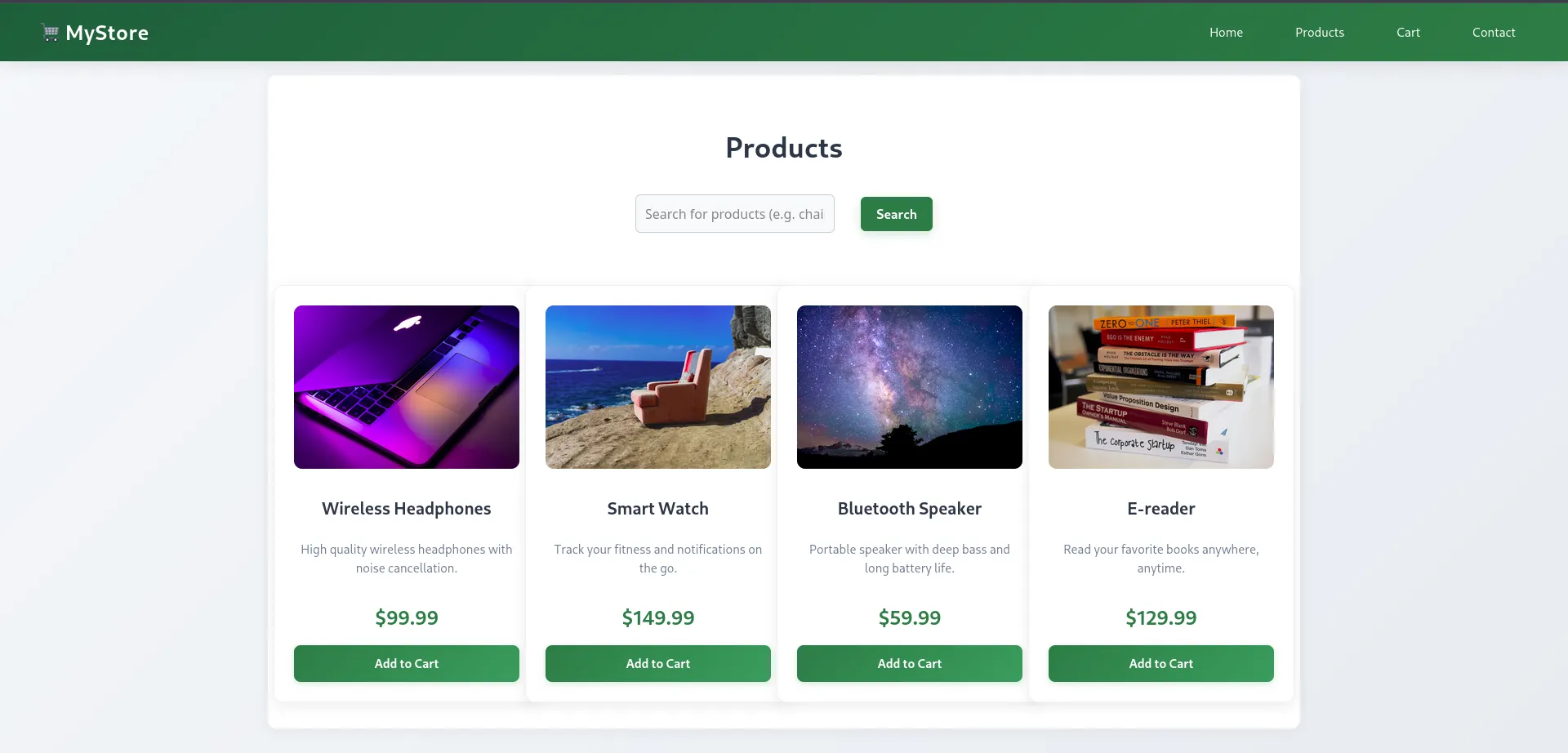1568x753 pixels.
Task: Select the E-reader product title
Action: (1161, 509)
